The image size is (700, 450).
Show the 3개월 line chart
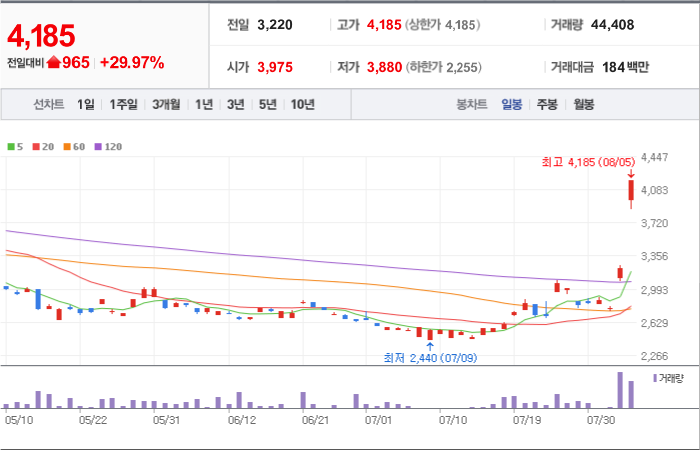click(166, 104)
